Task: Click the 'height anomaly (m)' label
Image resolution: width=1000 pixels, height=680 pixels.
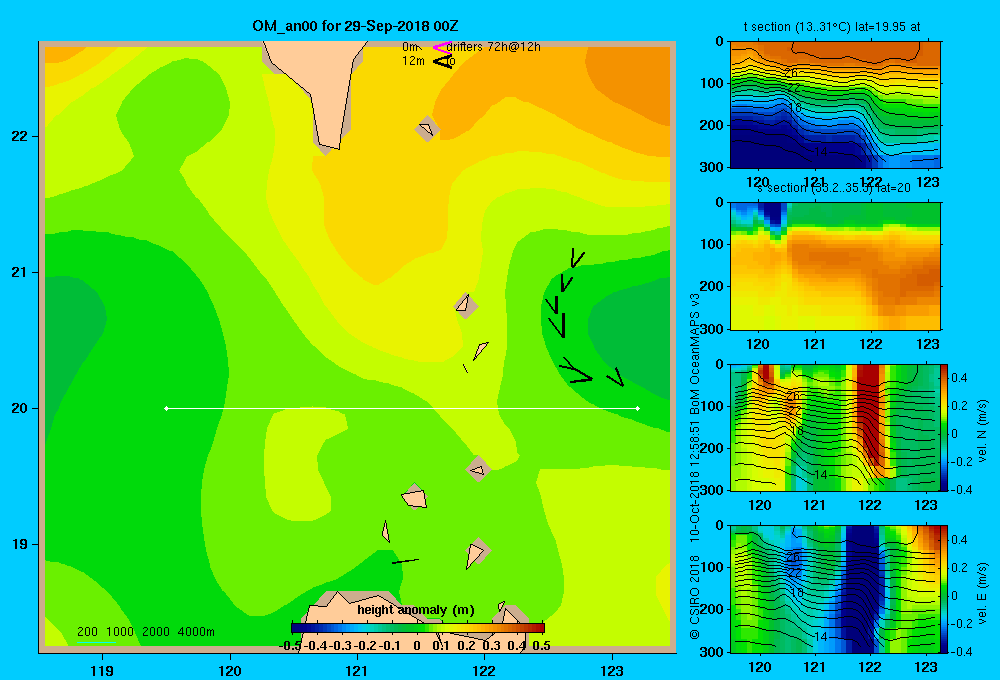Action: (416, 610)
